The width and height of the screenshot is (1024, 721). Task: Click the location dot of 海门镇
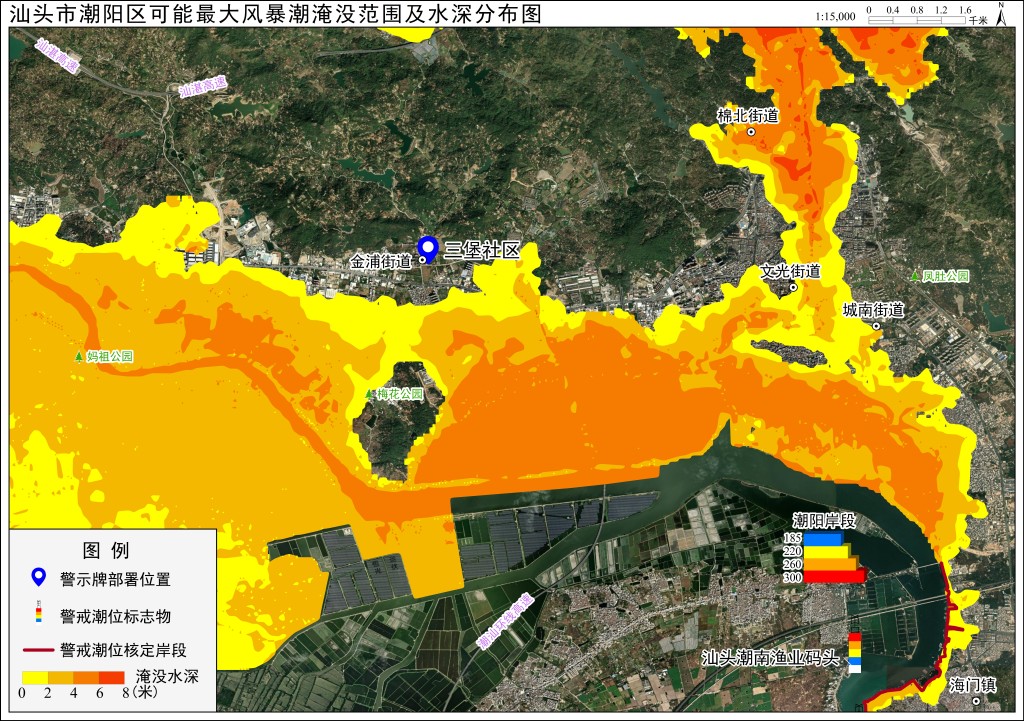pyautogui.click(x=976, y=701)
